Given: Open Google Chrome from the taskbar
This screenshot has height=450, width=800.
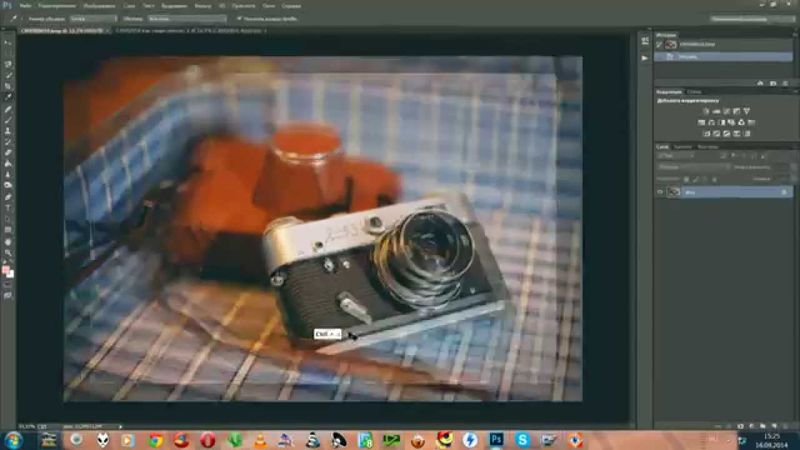Looking at the screenshot, I should click(155, 440).
